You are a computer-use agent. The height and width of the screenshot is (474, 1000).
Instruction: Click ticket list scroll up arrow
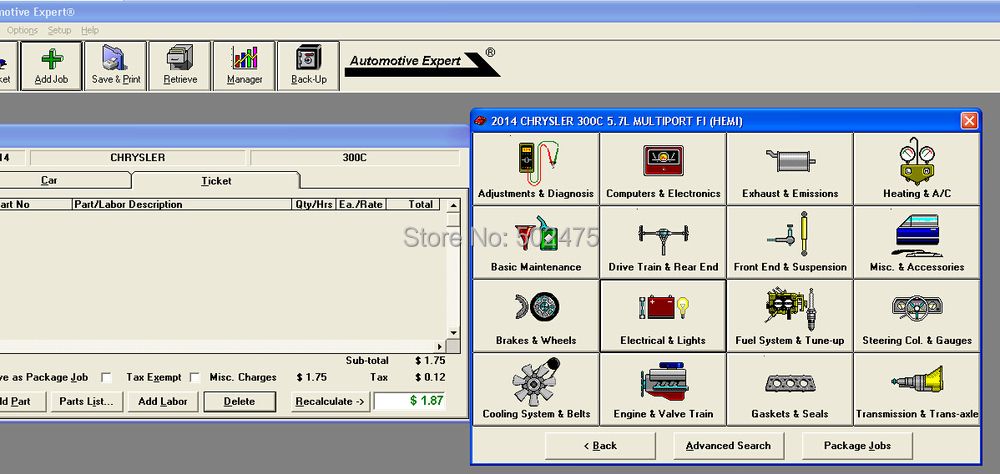point(453,205)
